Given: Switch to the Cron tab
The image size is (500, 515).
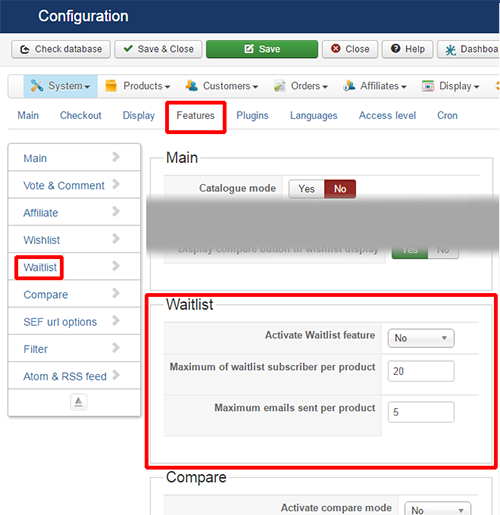Looking at the screenshot, I should pyautogui.click(x=447, y=115).
